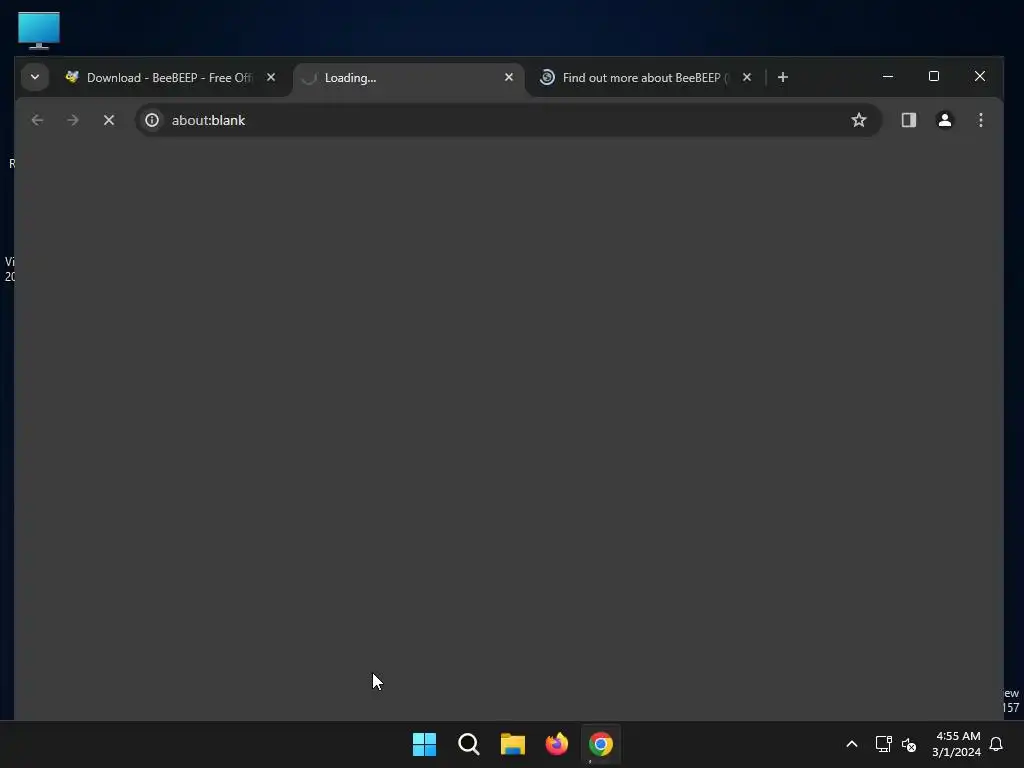Viewport: 1024px width, 768px height.
Task: Go forward to the next page
Action: coord(73,120)
